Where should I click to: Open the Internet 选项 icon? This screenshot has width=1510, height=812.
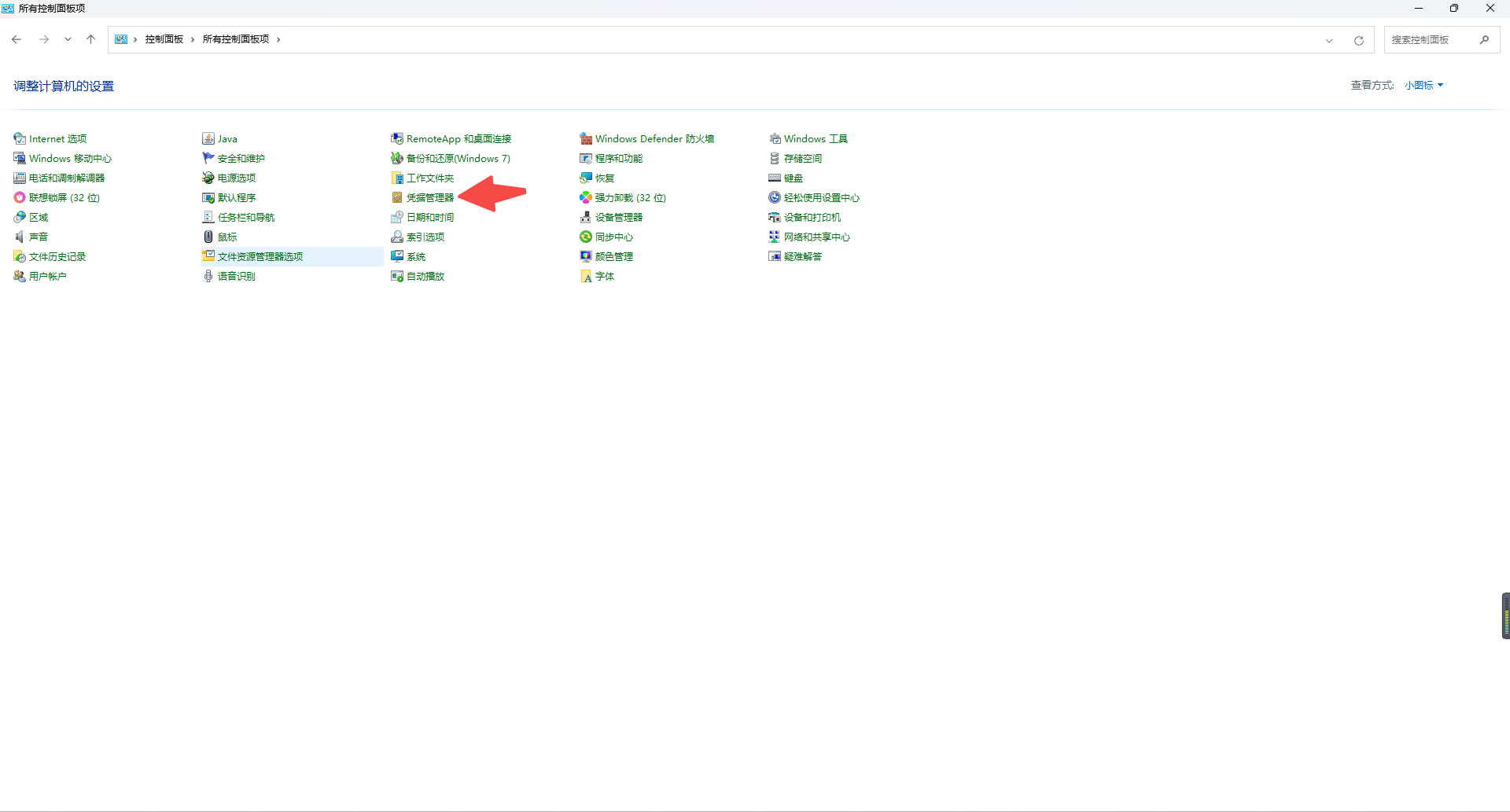coord(20,138)
